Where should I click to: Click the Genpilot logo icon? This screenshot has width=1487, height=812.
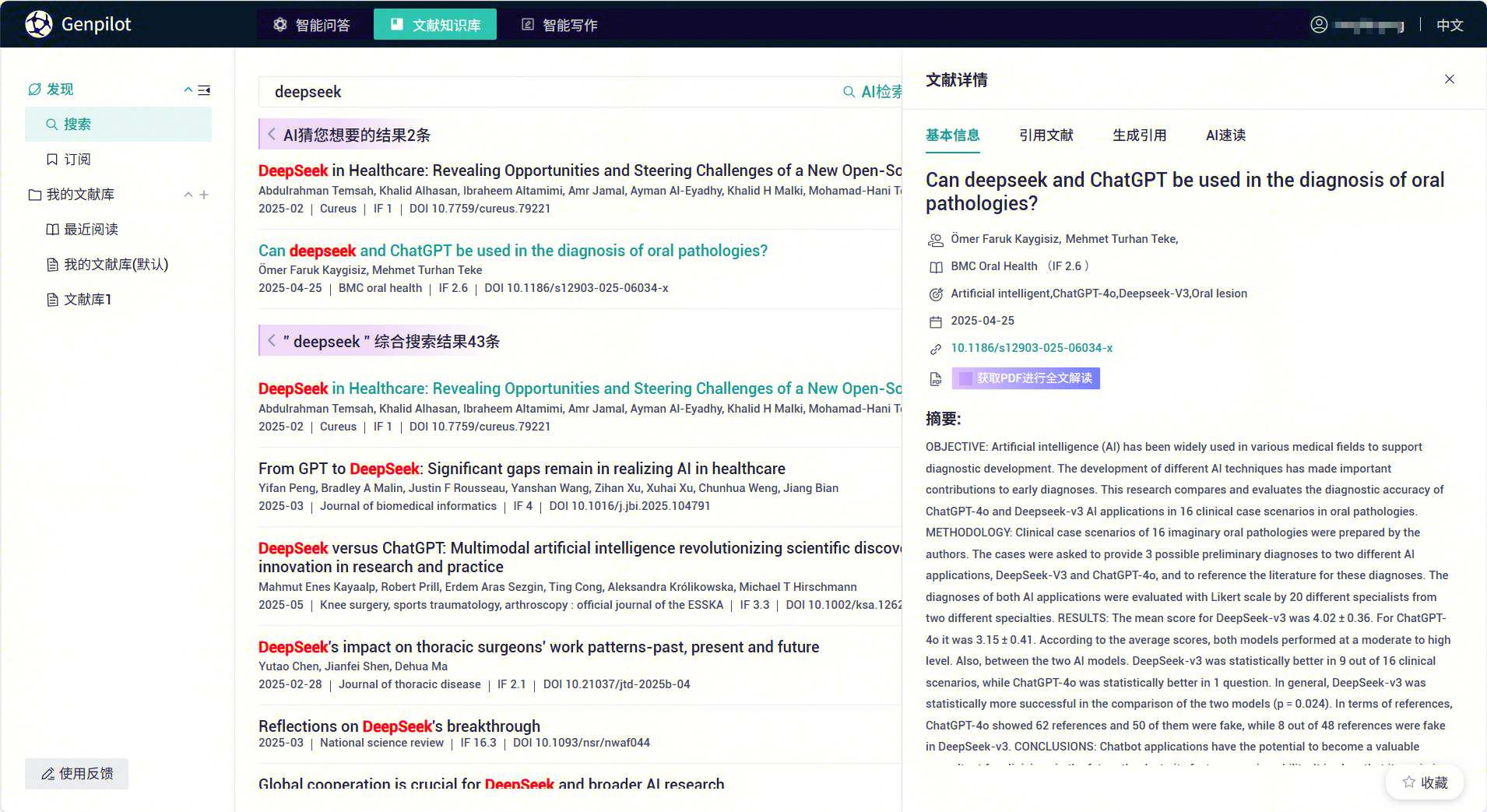[x=39, y=24]
